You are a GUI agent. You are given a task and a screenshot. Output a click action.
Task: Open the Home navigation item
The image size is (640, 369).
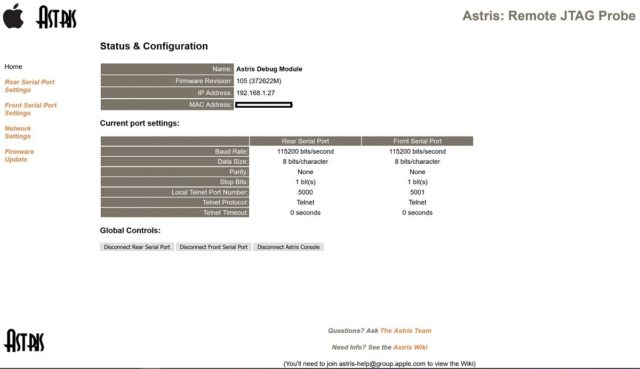[13, 67]
